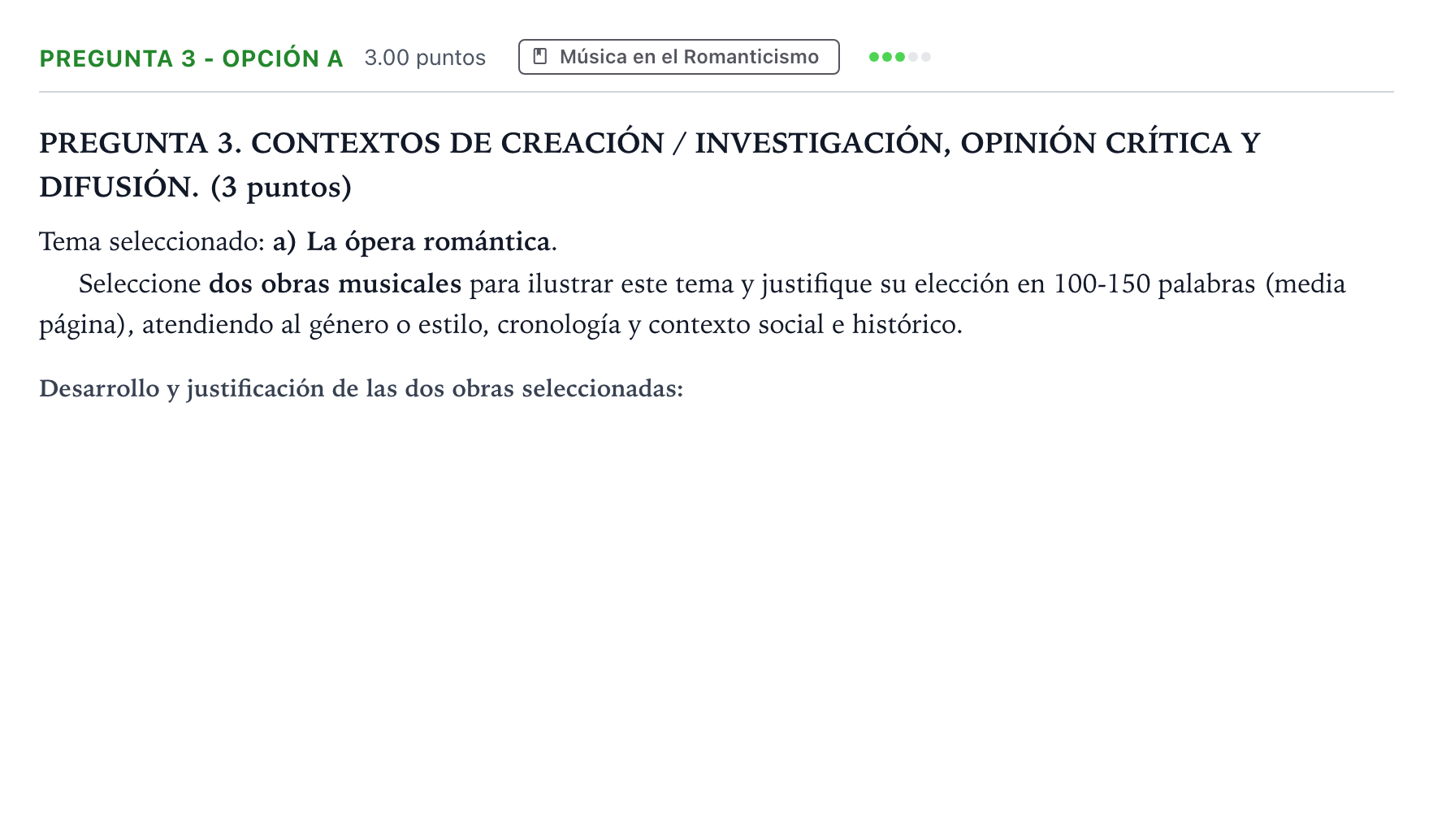Click the heading PREGUNTA 3. CONTEXTOS DE CREACIÓN
This screenshot has width=1433, height=840.
(649, 165)
